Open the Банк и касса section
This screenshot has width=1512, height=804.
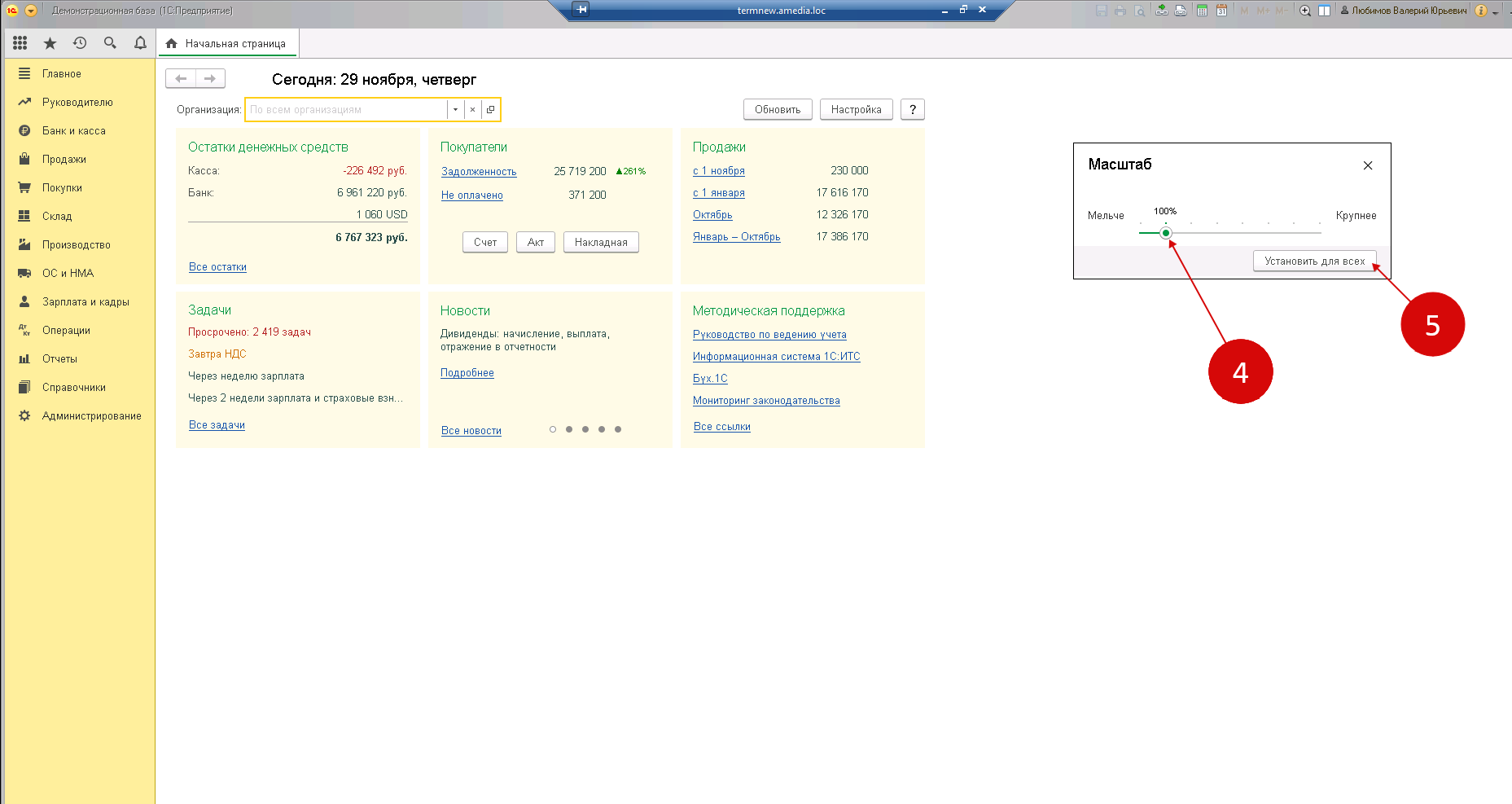pos(79,130)
